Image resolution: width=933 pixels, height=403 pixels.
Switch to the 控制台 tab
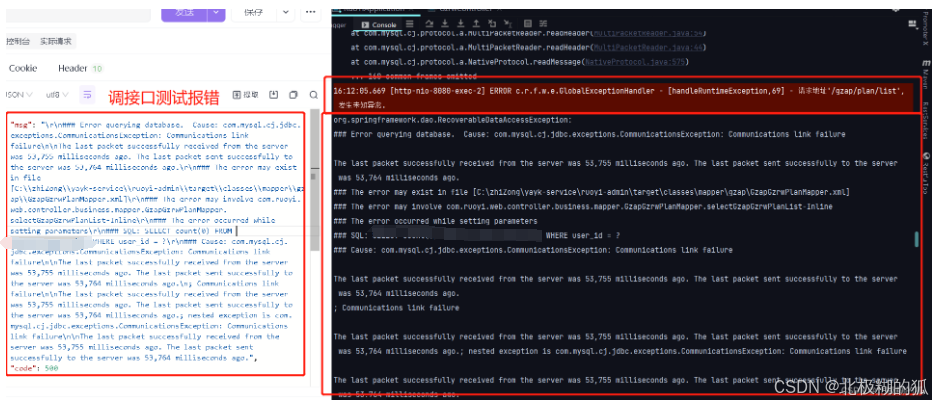point(17,42)
